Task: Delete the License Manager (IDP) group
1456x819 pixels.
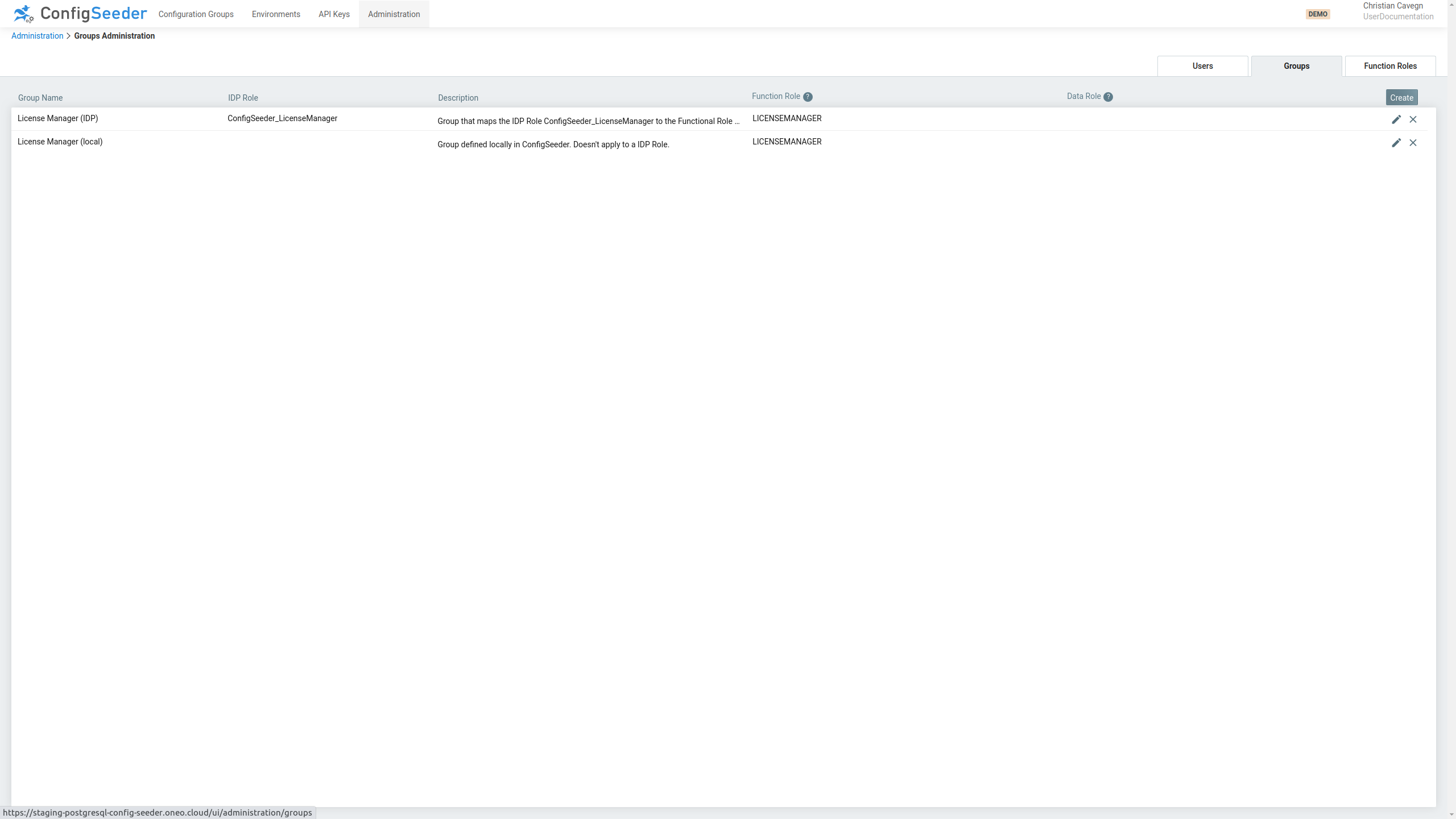Action: (1413, 119)
